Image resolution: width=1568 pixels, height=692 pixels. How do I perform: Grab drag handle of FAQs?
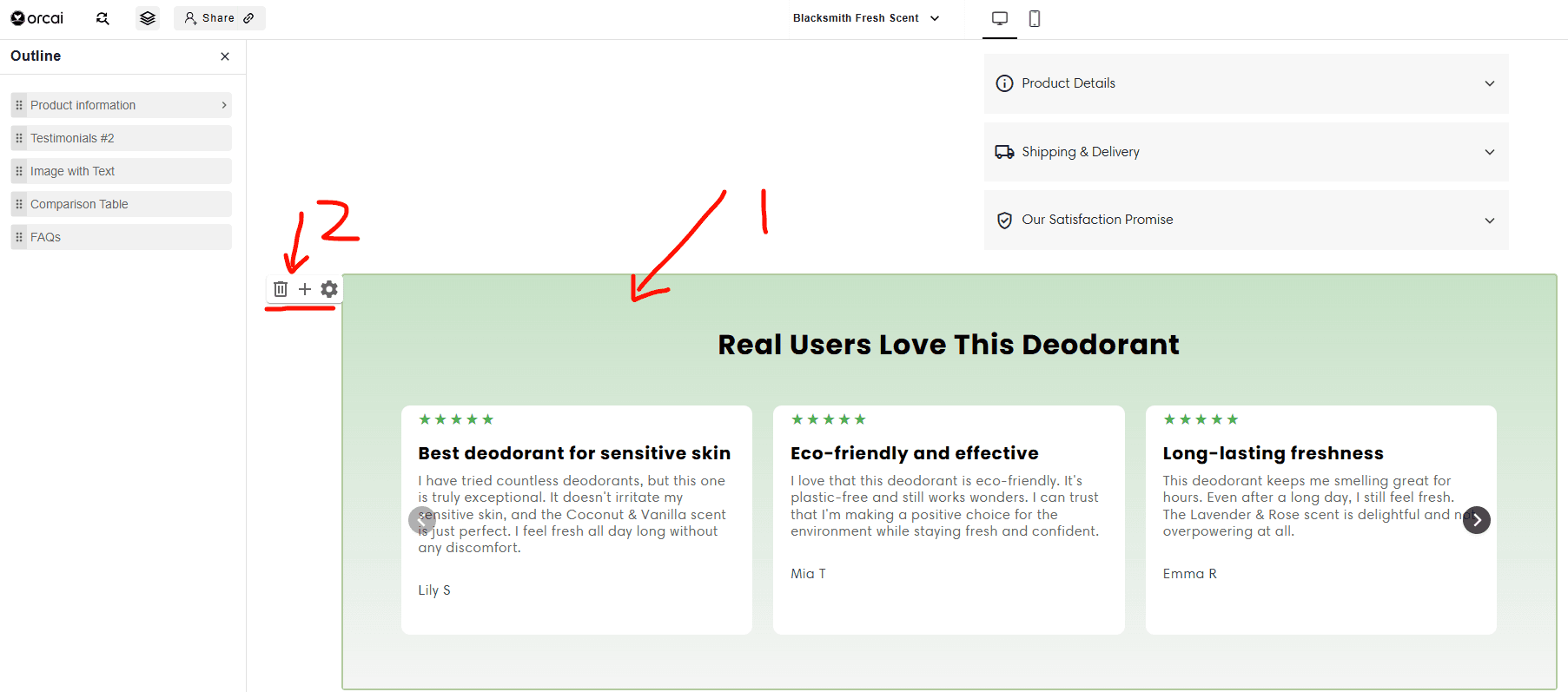click(19, 237)
